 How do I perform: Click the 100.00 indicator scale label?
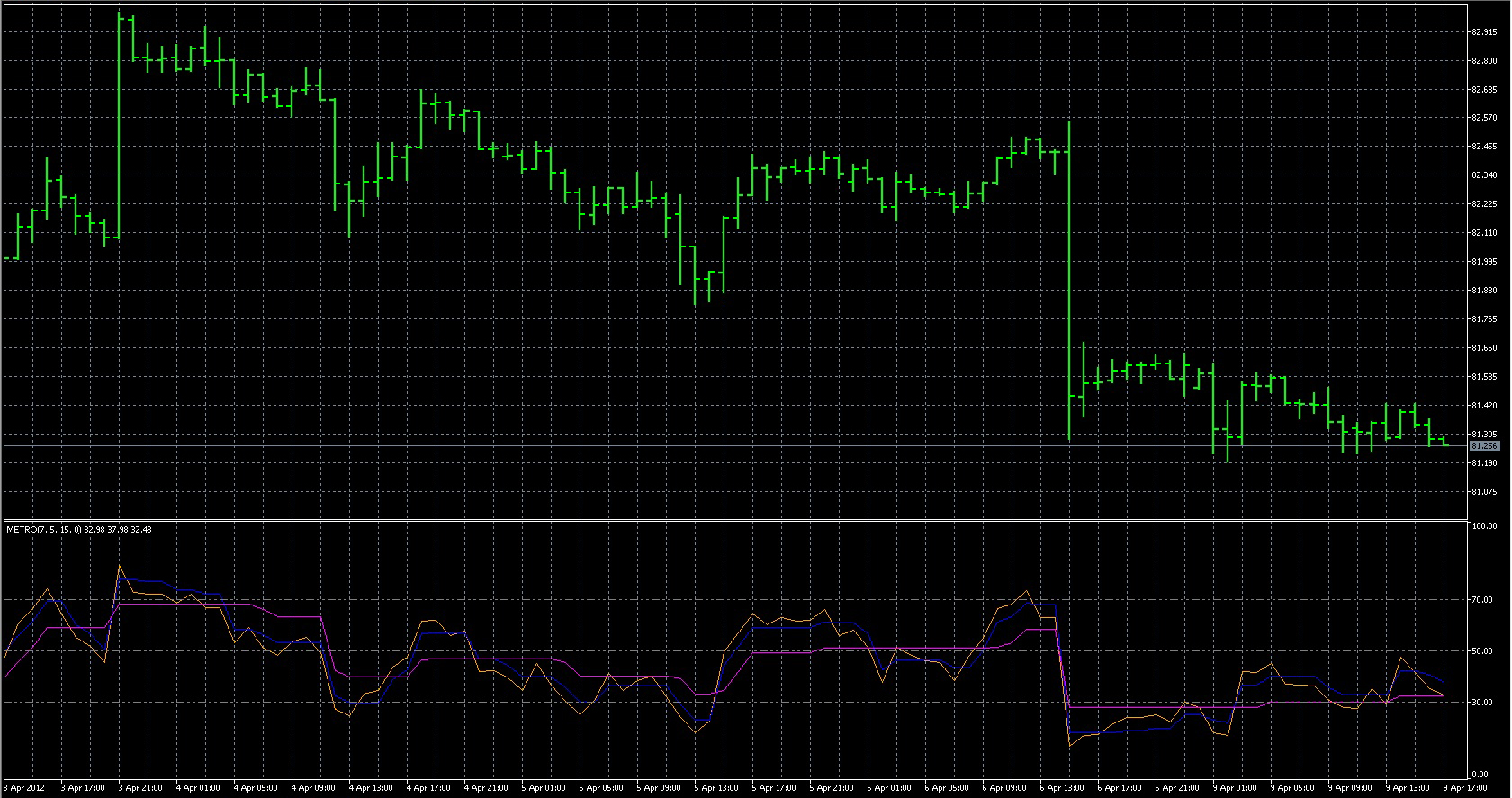(1484, 526)
